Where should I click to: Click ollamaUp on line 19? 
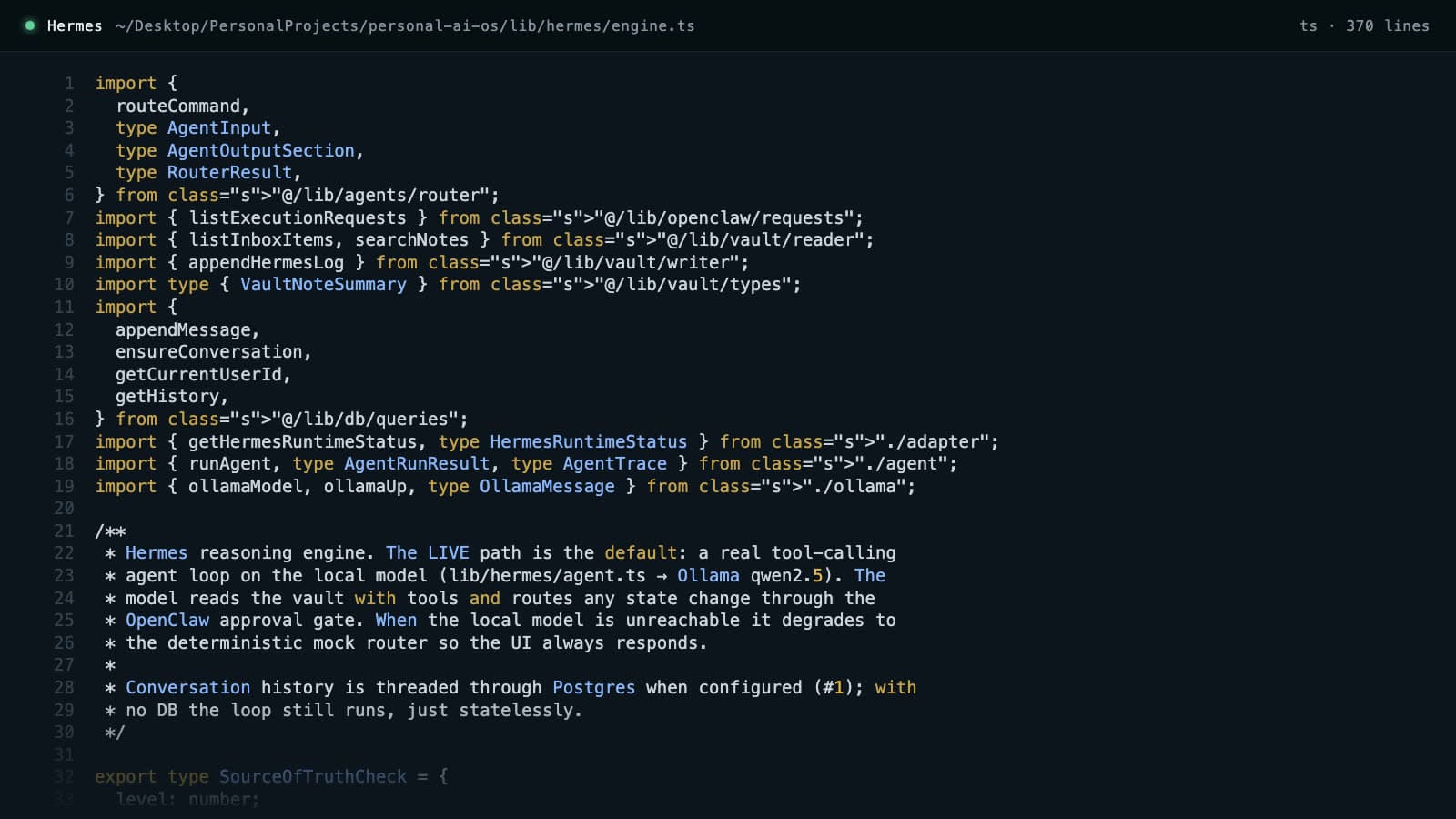tap(365, 486)
